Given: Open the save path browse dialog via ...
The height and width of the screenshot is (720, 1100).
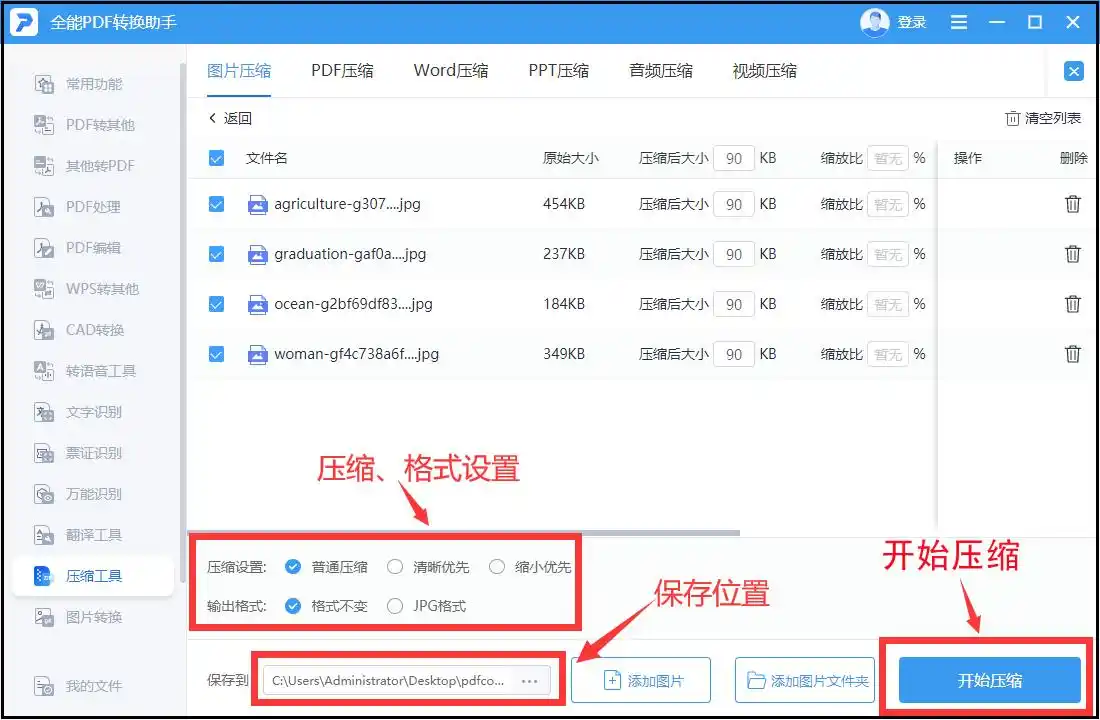Looking at the screenshot, I should [x=530, y=679].
